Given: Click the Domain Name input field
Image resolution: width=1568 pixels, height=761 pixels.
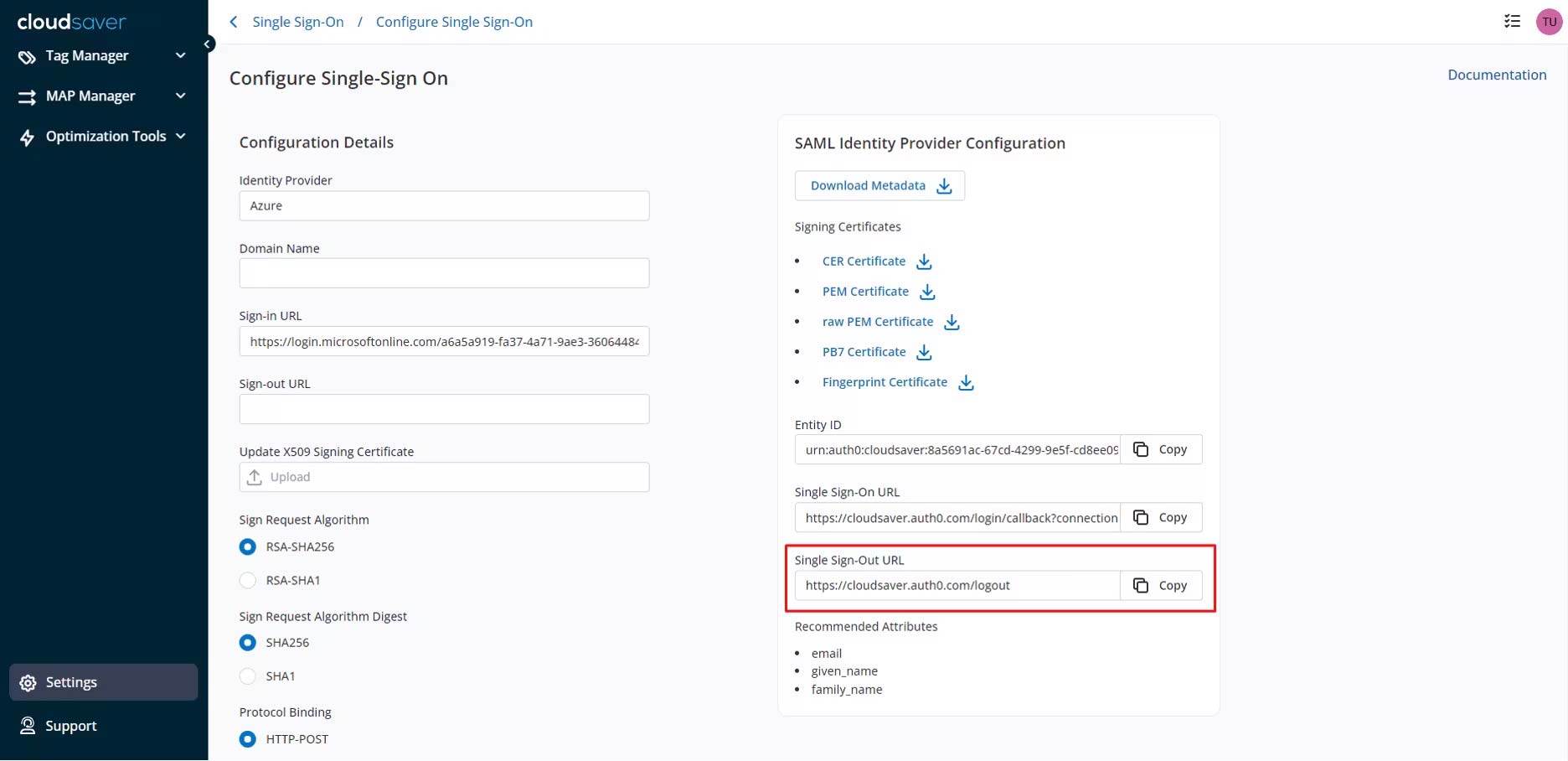Looking at the screenshot, I should click(x=444, y=273).
